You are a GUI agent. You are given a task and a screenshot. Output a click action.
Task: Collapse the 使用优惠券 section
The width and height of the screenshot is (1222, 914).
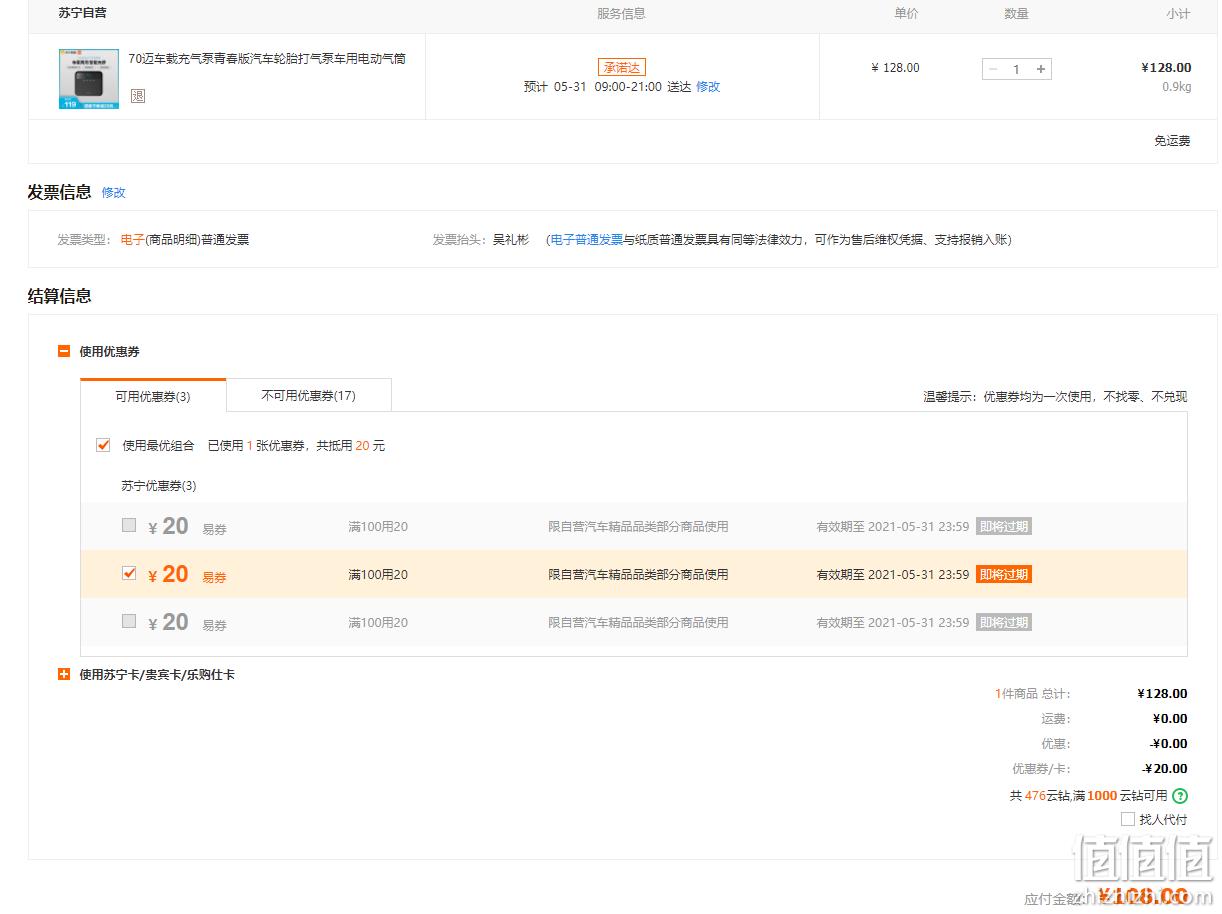[x=64, y=352]
